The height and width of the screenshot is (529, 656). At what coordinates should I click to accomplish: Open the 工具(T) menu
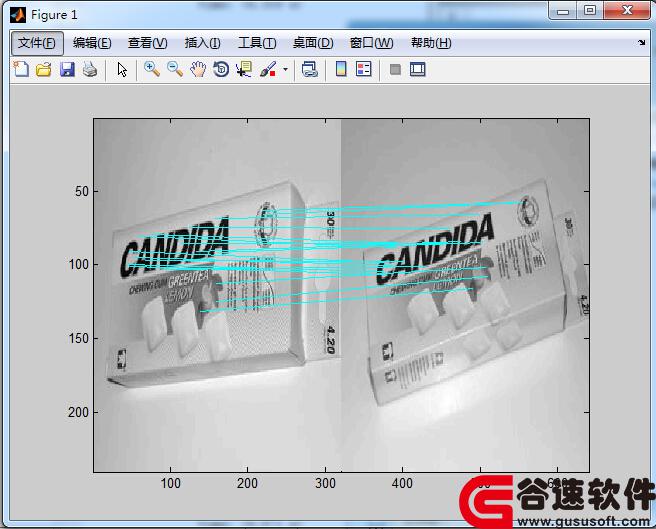pos(257,43)
